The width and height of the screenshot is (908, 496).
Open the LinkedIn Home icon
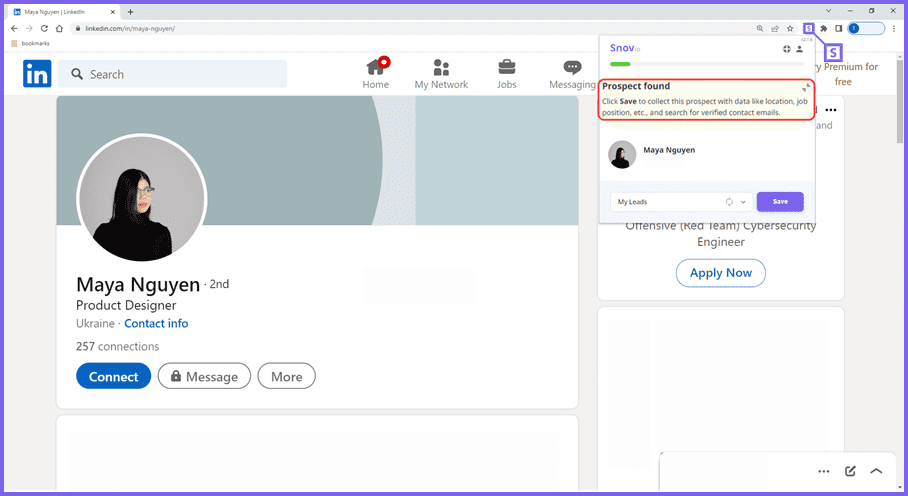(376, 73)
